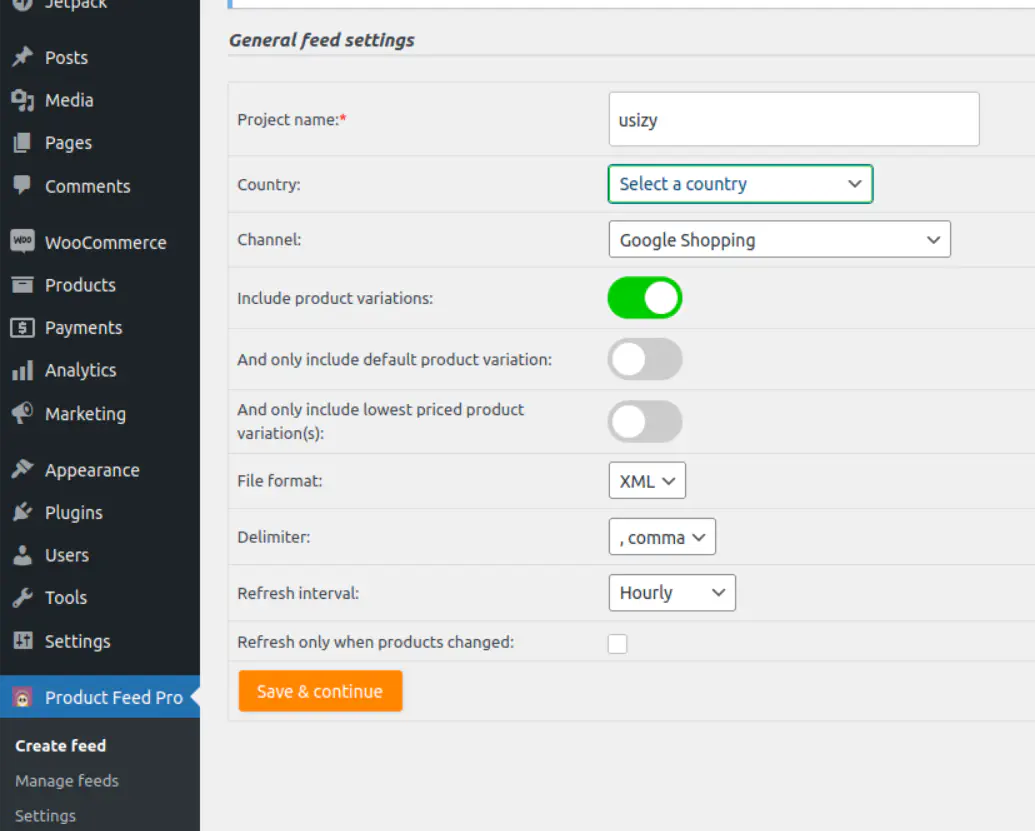The height and width of the screenshot is (831, 1035).
Task: Click the Project name text field
Action: [793, 120]
